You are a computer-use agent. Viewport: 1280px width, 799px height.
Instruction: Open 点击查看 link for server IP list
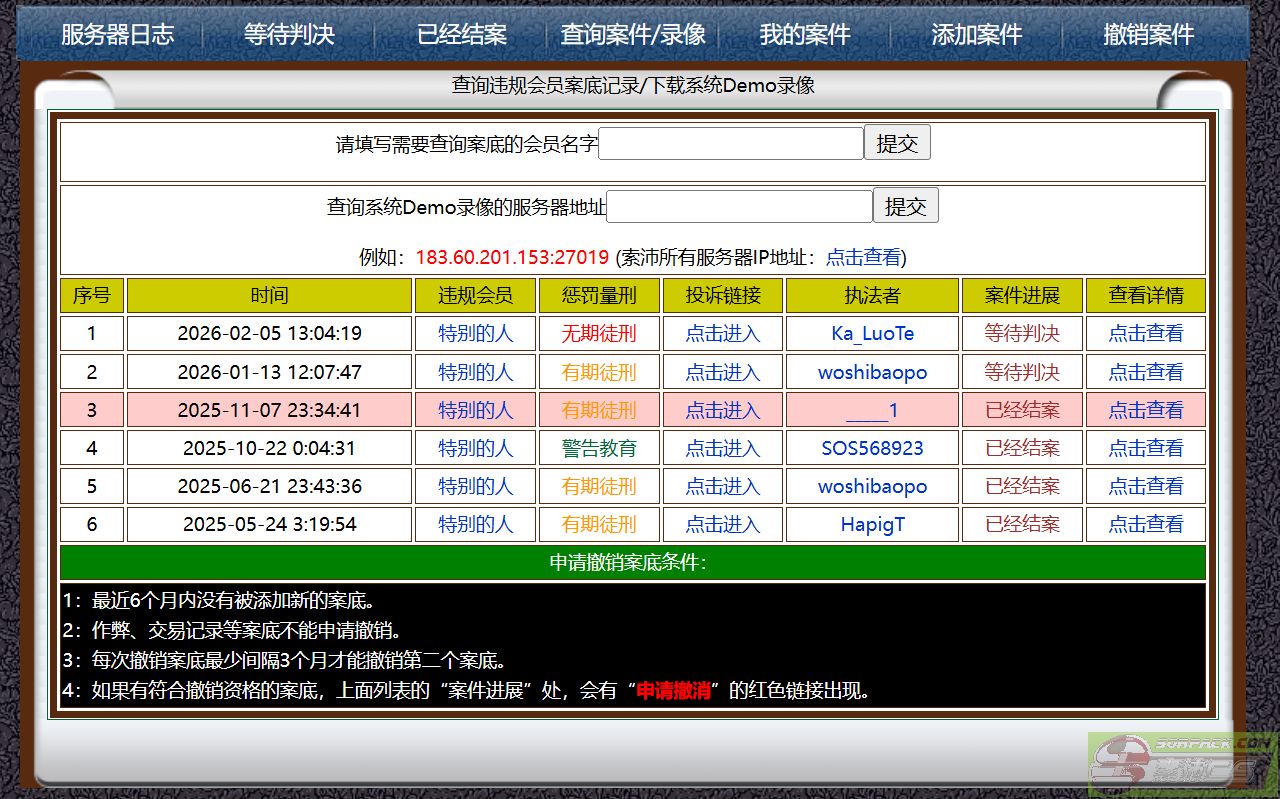tap(863, 257)
